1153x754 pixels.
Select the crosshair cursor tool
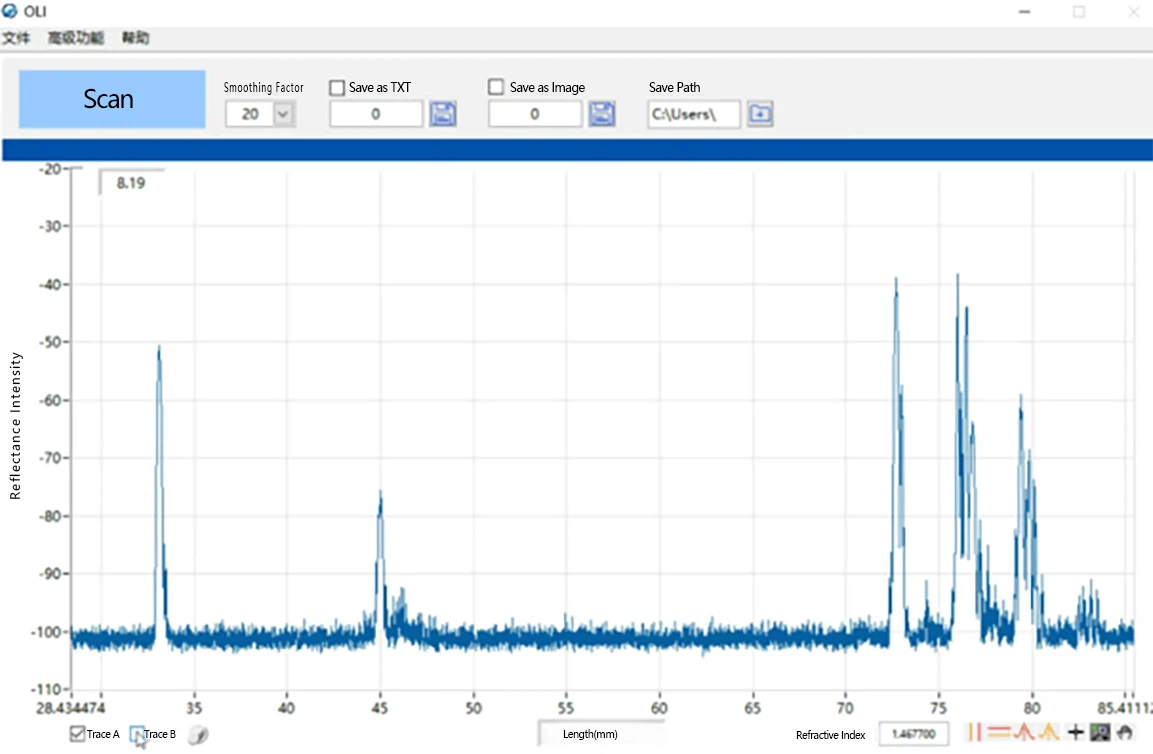coord(1076,732)
